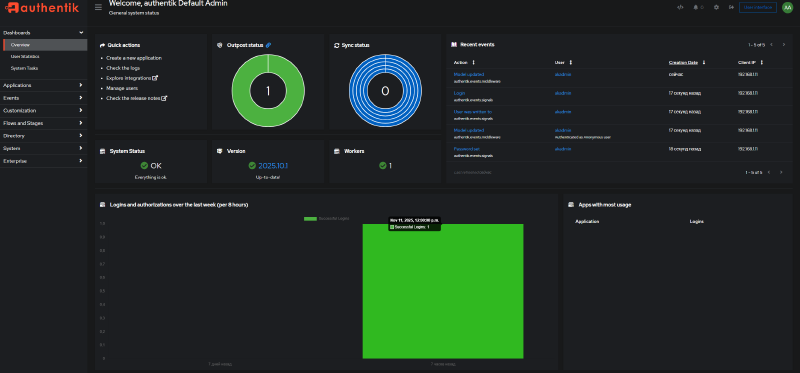Open the Password set event link
Image resolution: width=800 pixels, height=373 pixels.
point(466,149)
